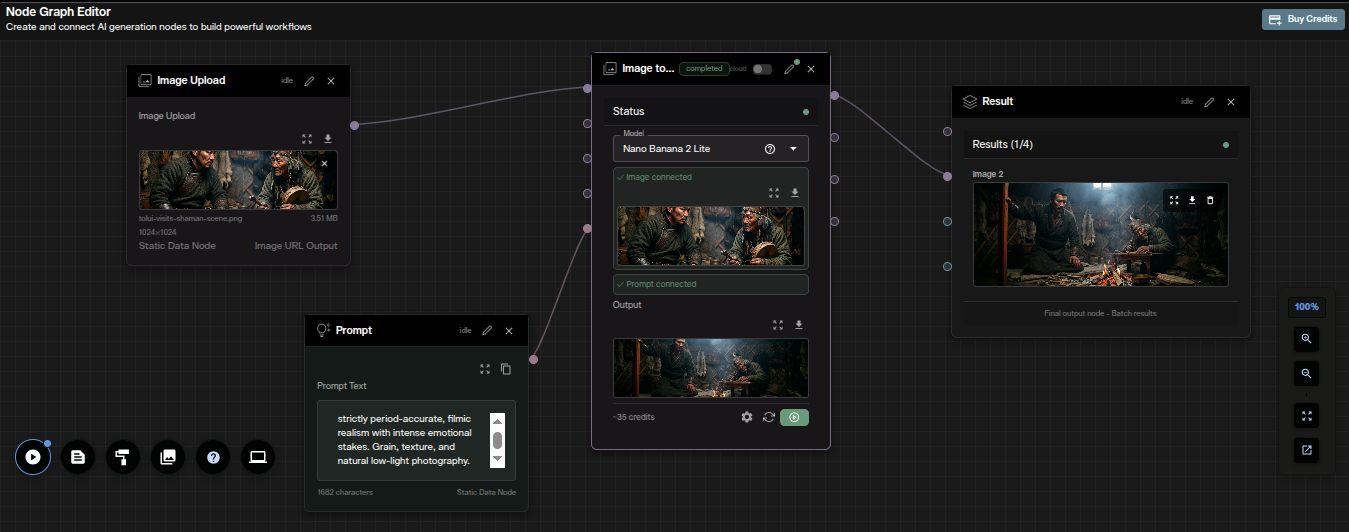Expand connected input image to fullscreen
The image size is (1349, 532).
pos(774,193)
